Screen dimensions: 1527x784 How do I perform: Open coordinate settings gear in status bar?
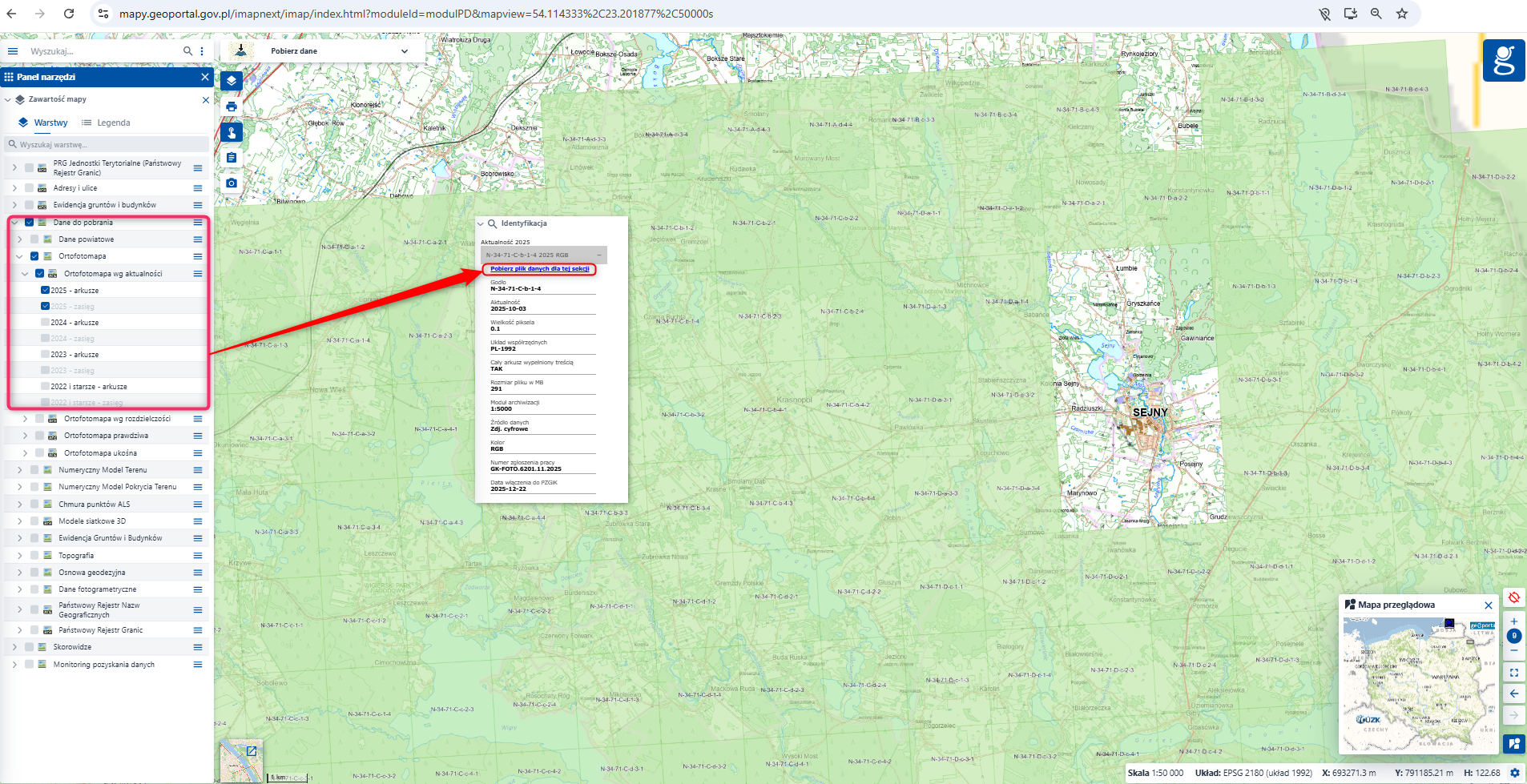pyautogui.click(x=1515, y=773)
